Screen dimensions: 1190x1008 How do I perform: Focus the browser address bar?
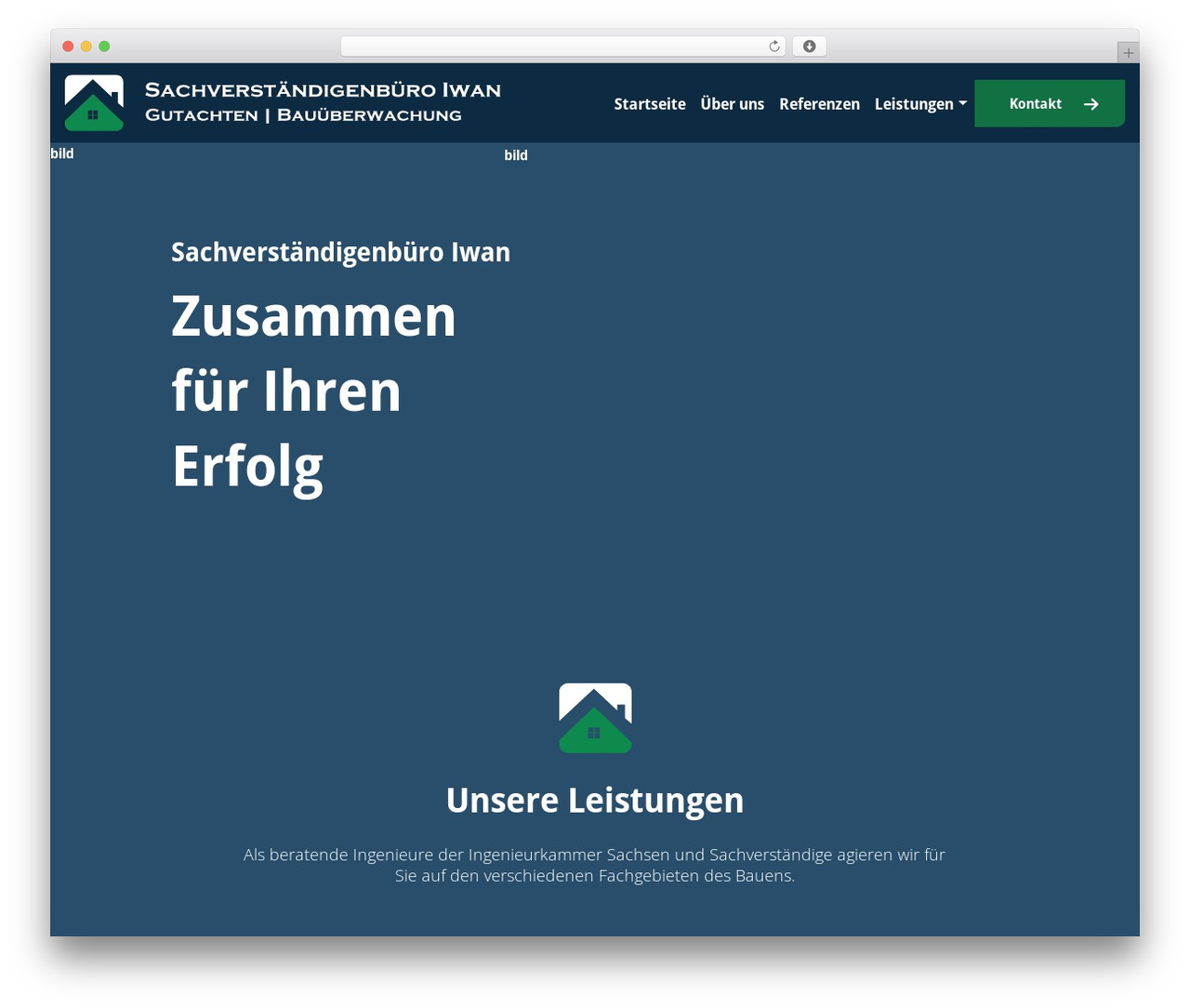[x=562, y=46]
